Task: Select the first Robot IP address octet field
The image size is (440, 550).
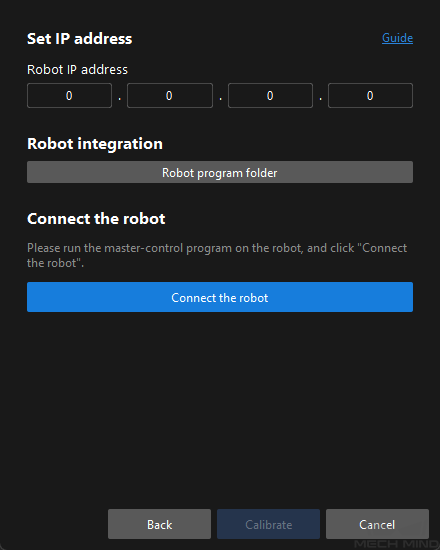Action: coord(69,95)
